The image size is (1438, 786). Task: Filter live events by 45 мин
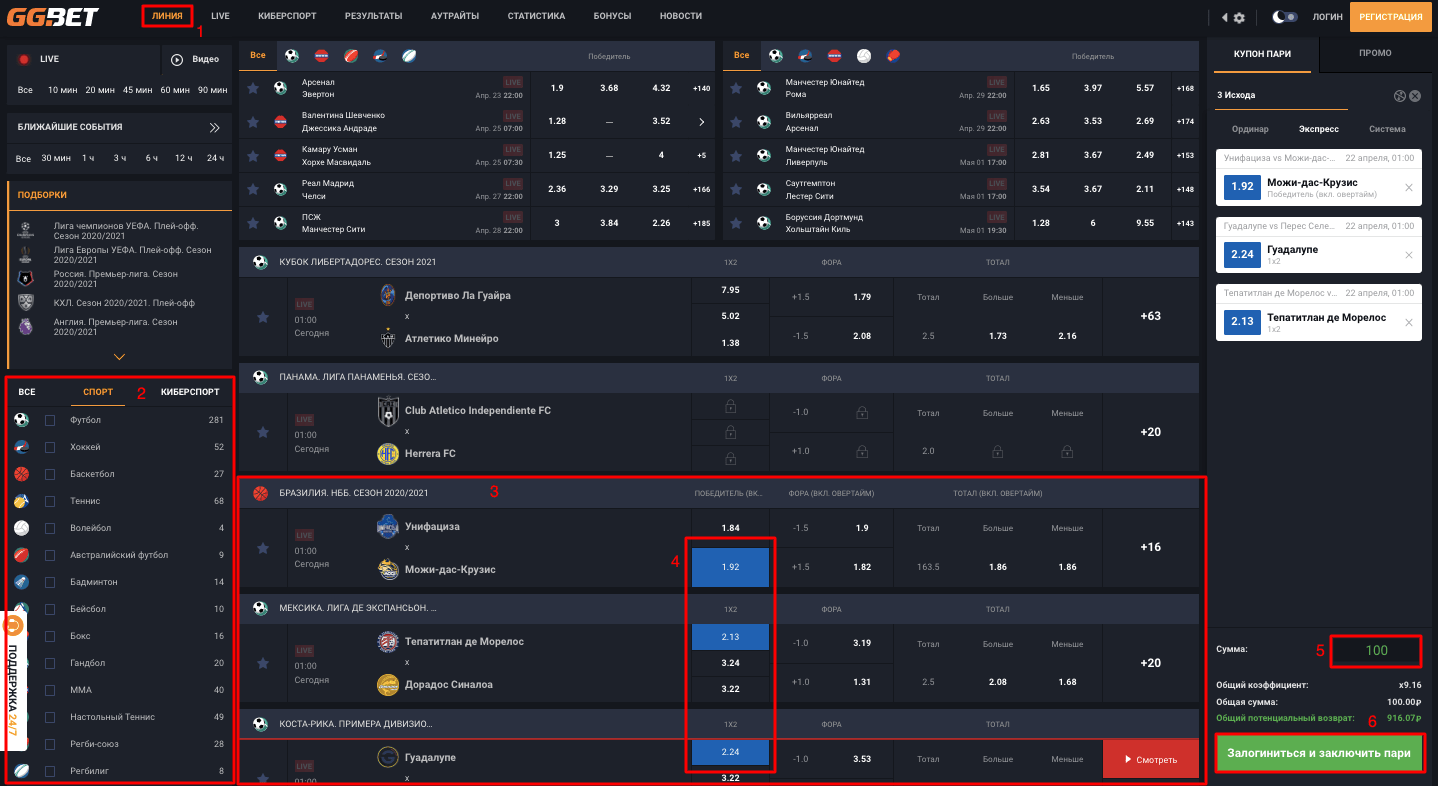(x=138, y=90)
